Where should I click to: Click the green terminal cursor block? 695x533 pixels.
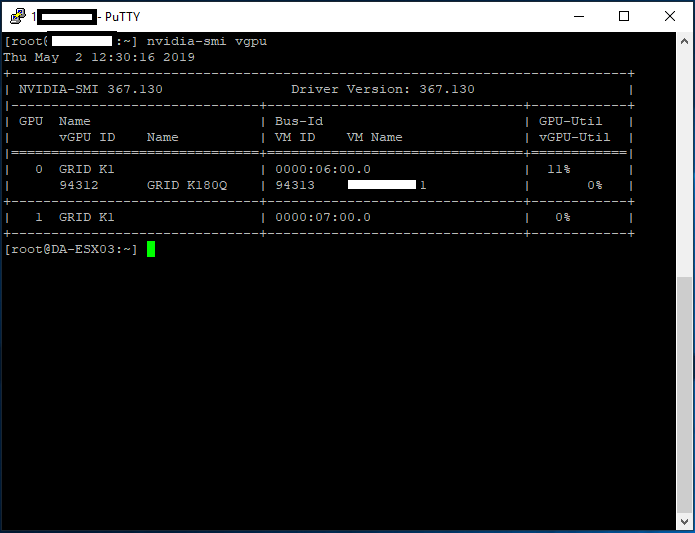(151, 249)
